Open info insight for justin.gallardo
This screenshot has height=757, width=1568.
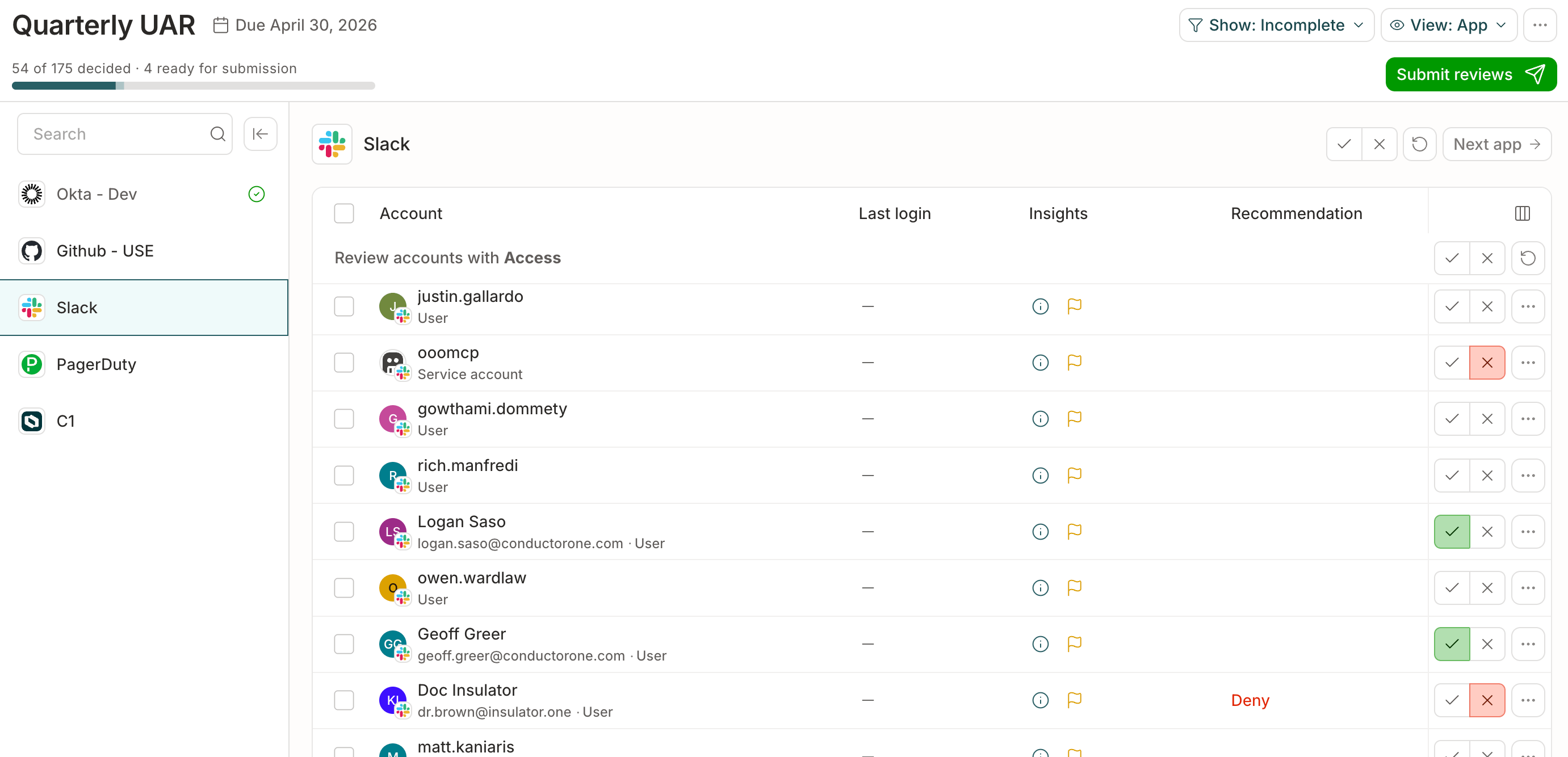(x=1040, y=306)
